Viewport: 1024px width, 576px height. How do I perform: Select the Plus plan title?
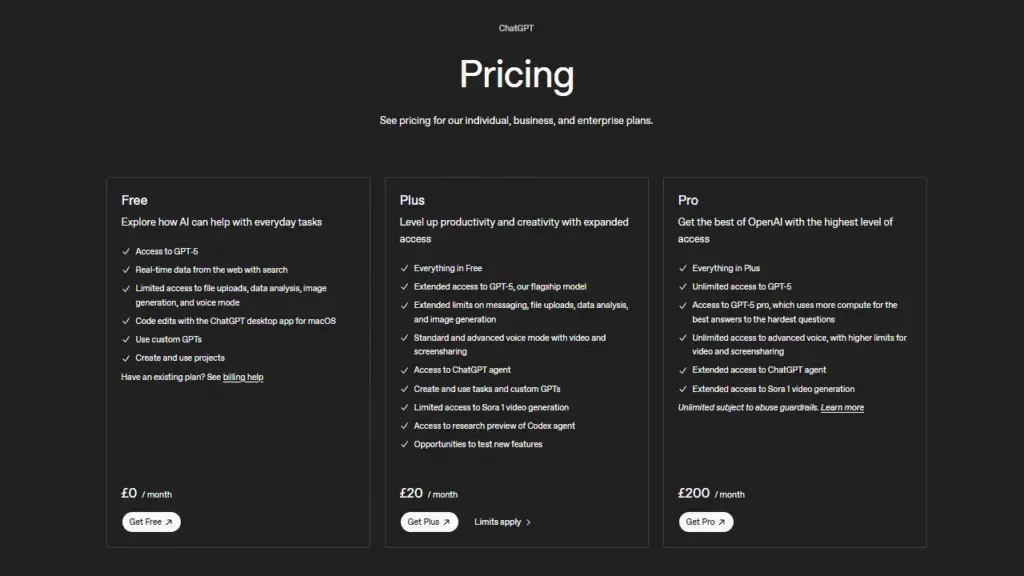coord(412,200)
